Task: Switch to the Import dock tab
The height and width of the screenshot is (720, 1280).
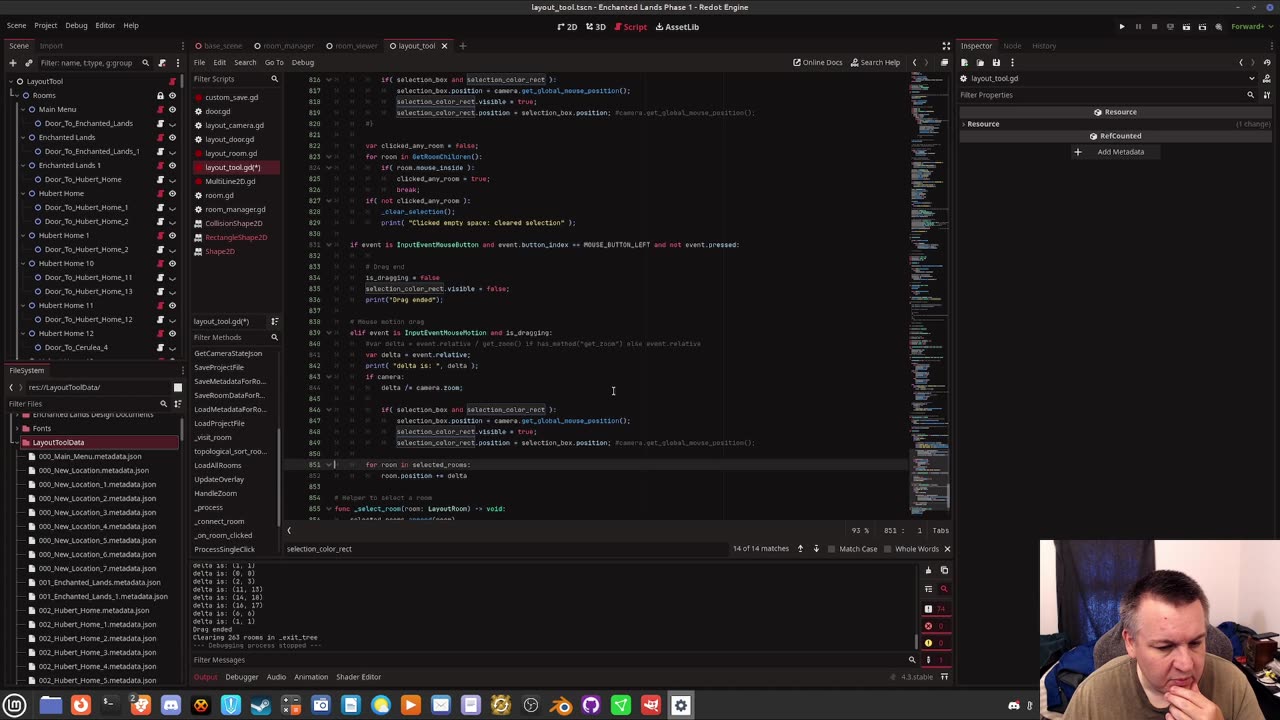Action: point(51,46)
